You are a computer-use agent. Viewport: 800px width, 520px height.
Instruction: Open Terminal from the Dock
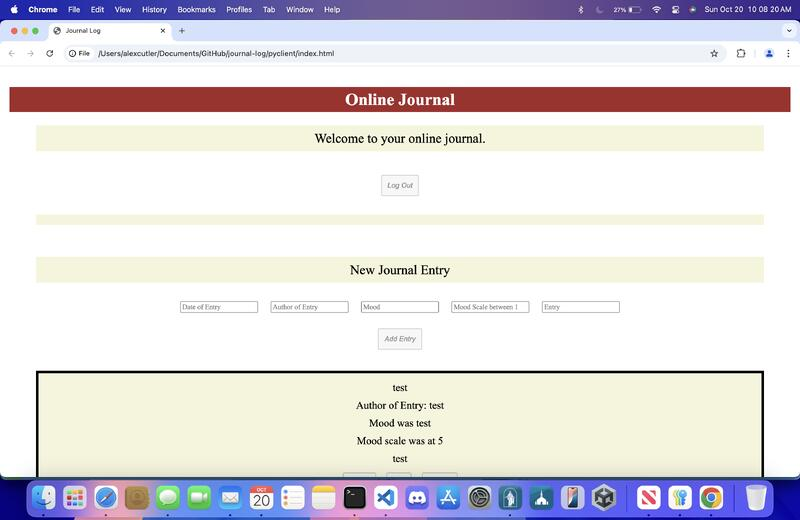click(x=355, y=498)
